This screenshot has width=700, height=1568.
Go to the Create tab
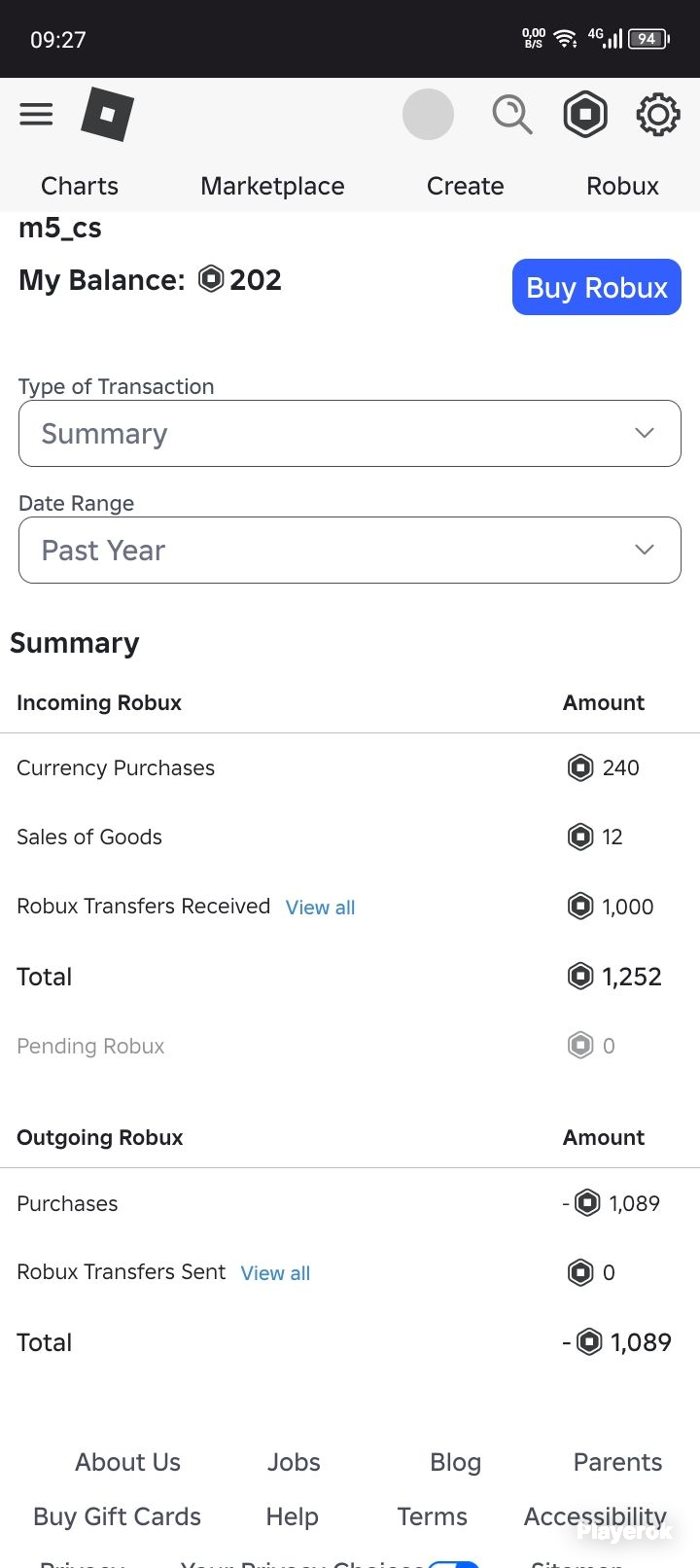point(465,186)
